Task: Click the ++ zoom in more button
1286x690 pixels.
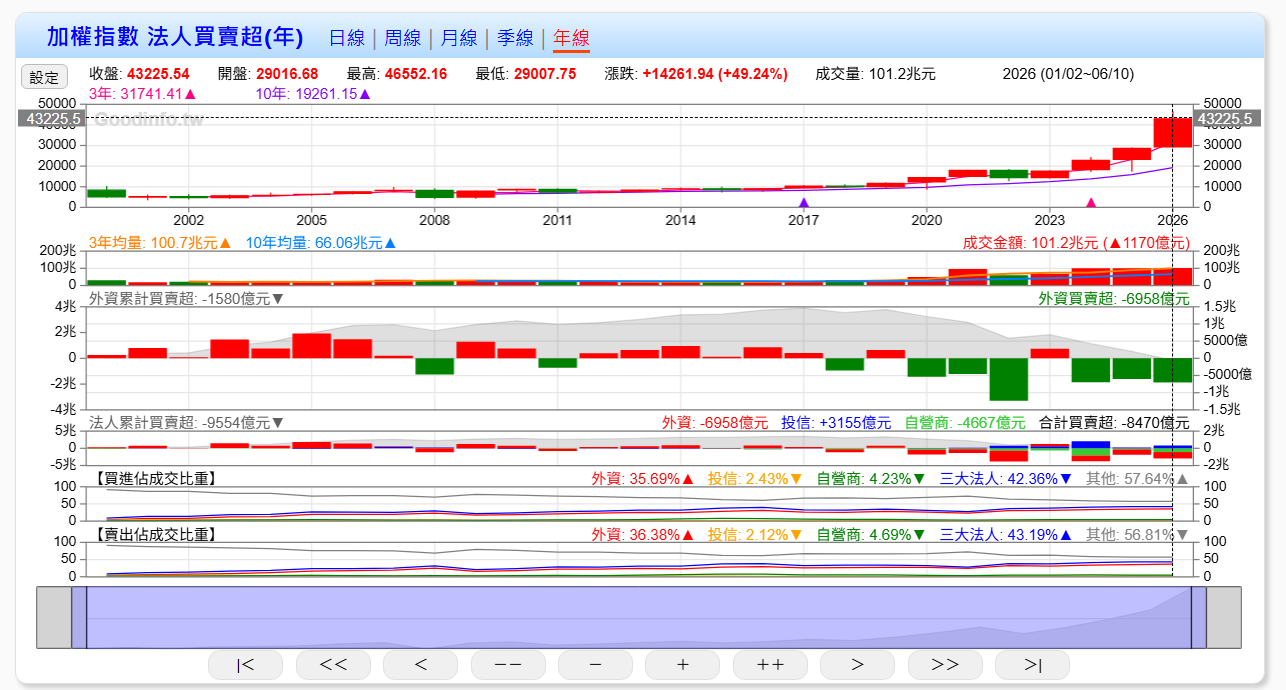Action: pyautogui.click(x=770, y=664)
